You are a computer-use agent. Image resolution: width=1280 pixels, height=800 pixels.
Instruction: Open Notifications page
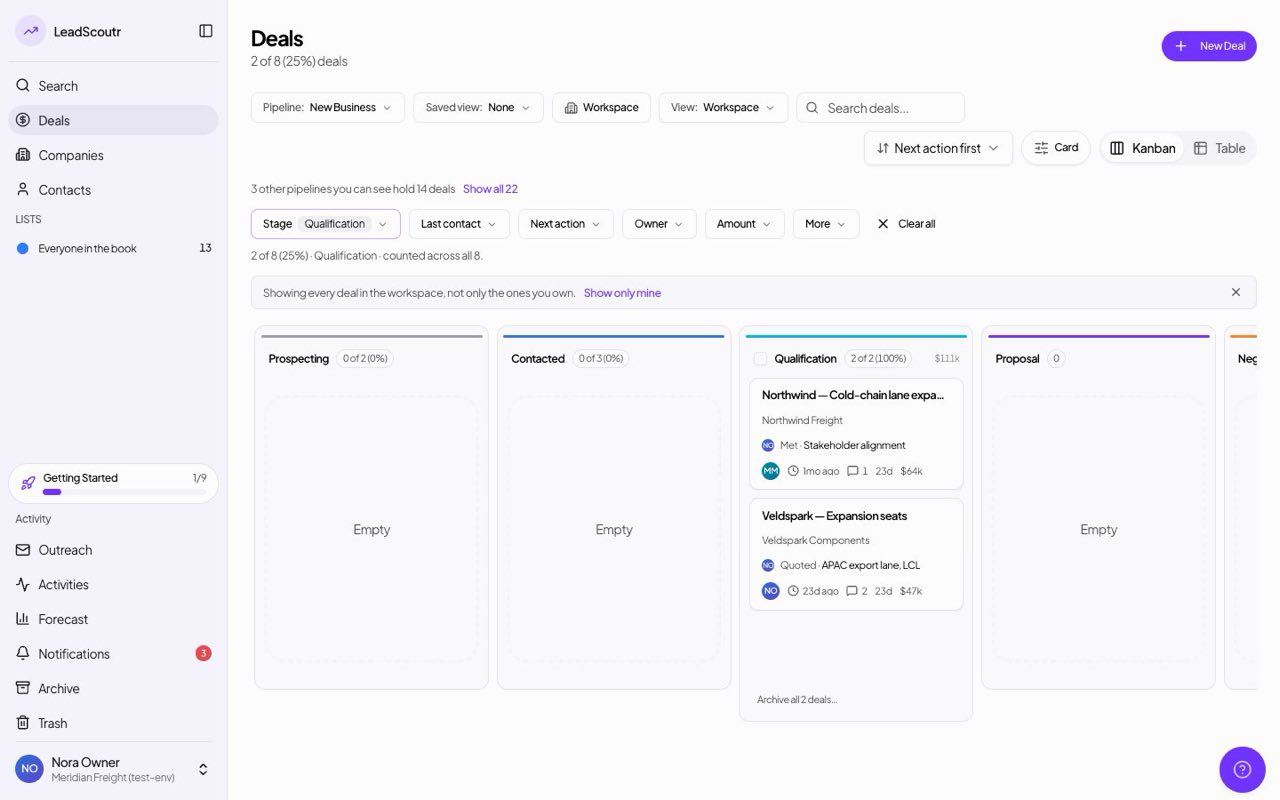point(113,653)
